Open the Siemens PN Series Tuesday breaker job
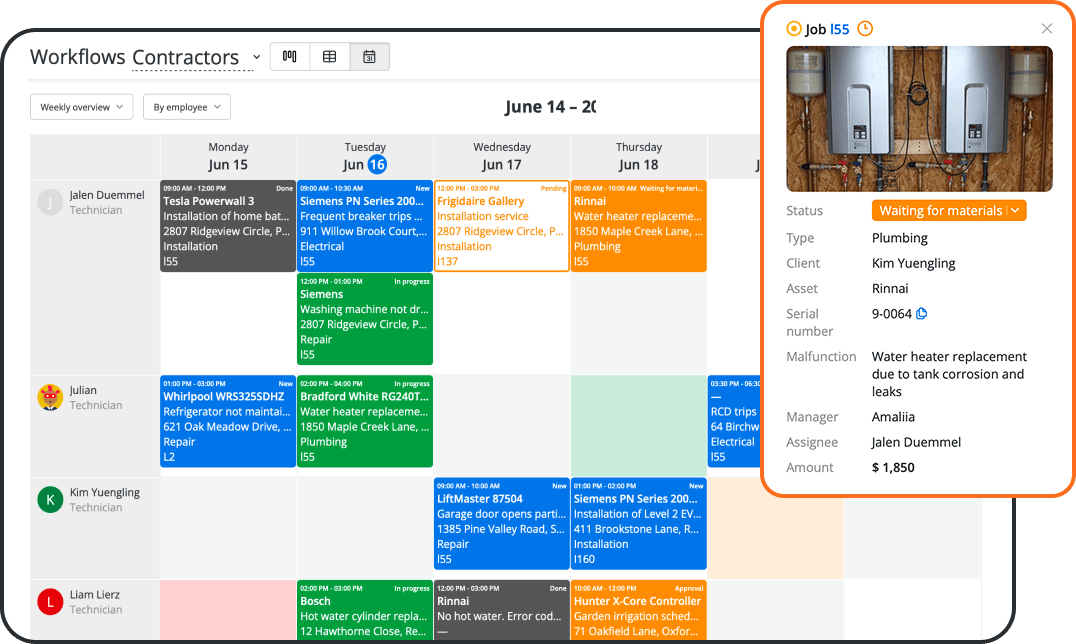This screenshot has height=644, width=1076. point(364,226)
